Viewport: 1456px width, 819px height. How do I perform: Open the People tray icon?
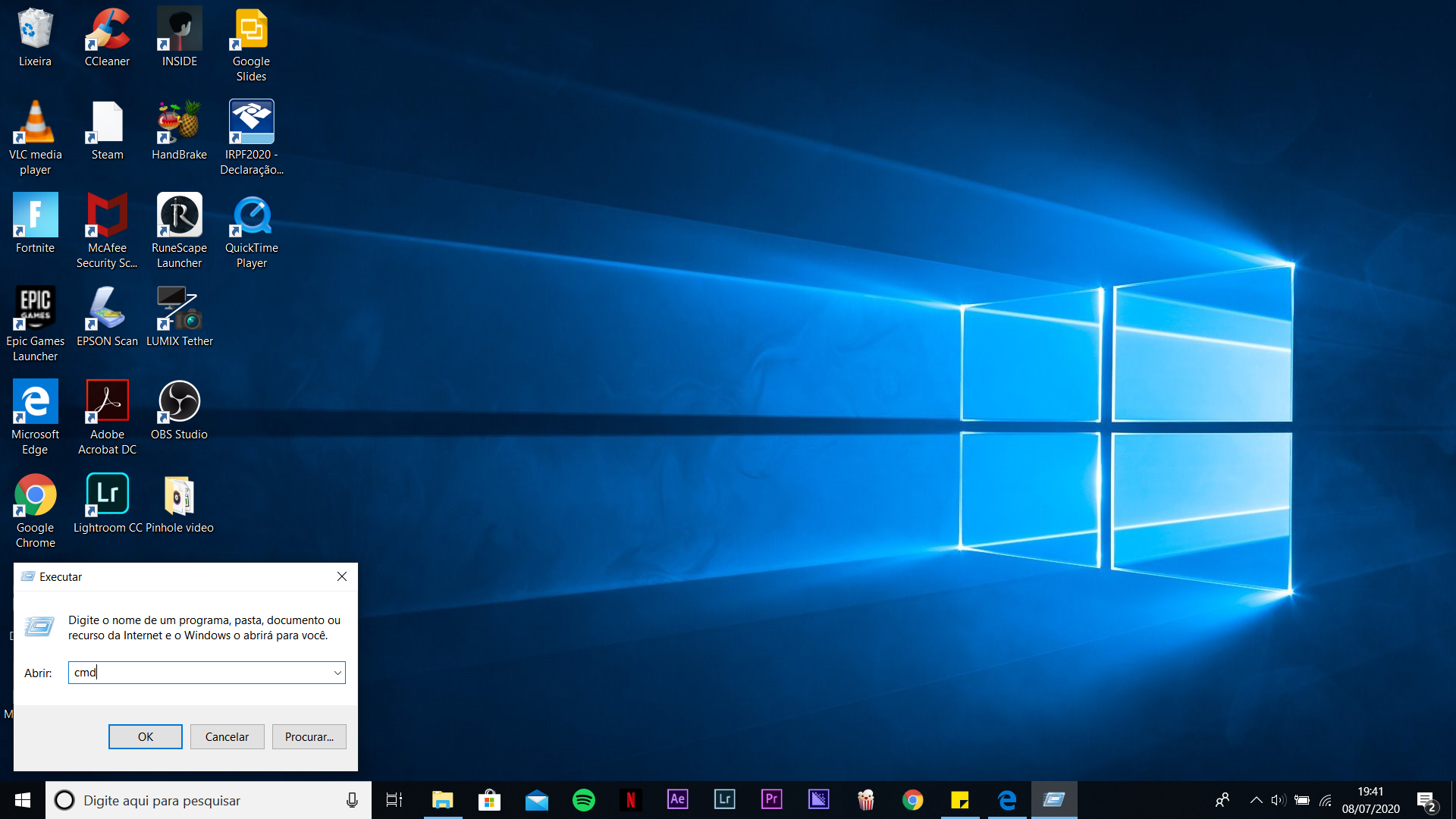point(1222,800)
